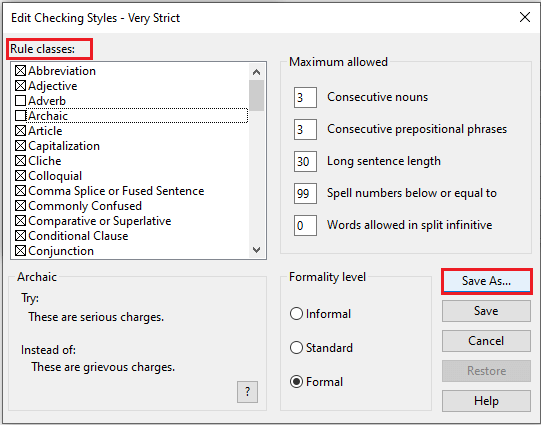The width and height of the screenshot is (541, 425).
Task: Click the Save As... button
Action: click(486, 281)
